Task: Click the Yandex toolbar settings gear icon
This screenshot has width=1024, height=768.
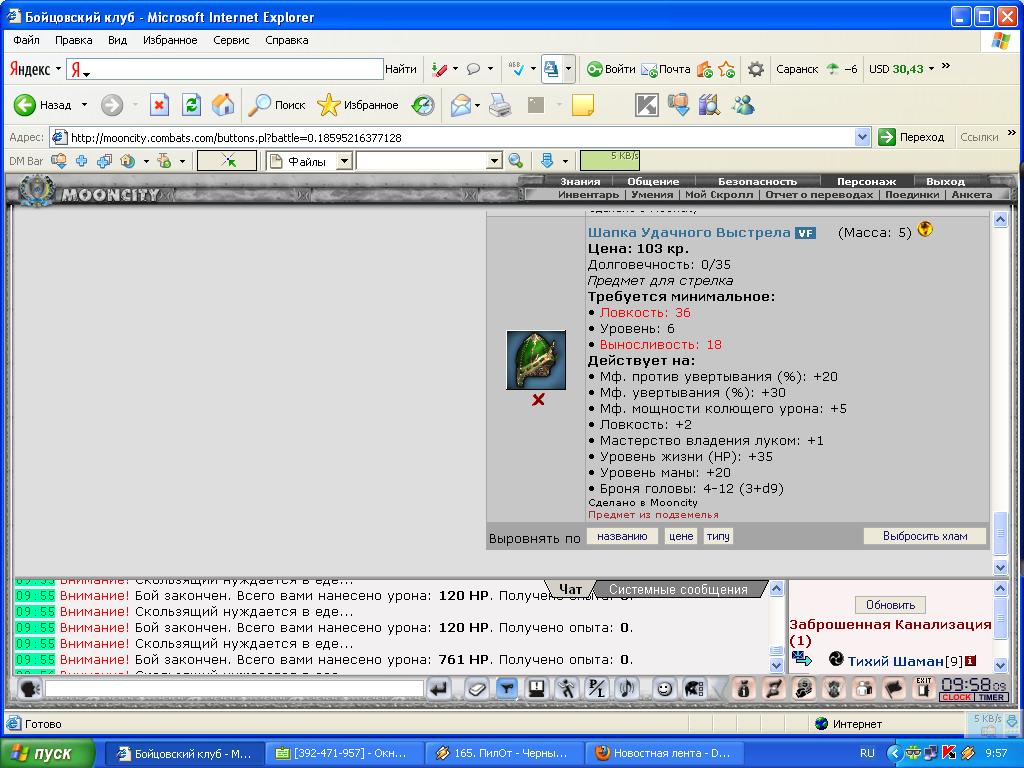Action: click(x=756, y=69)
